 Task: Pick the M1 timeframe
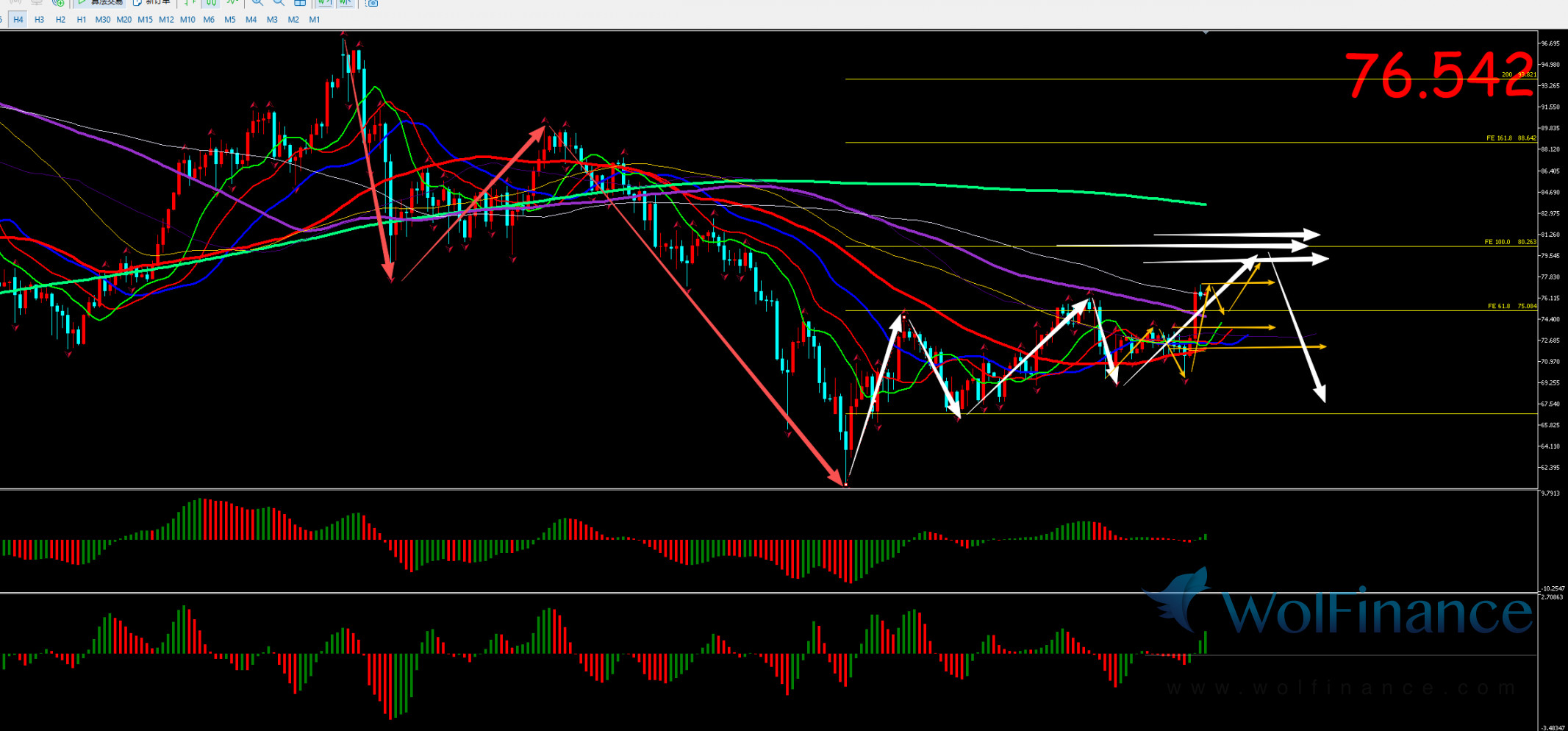(x=315, y=20)
